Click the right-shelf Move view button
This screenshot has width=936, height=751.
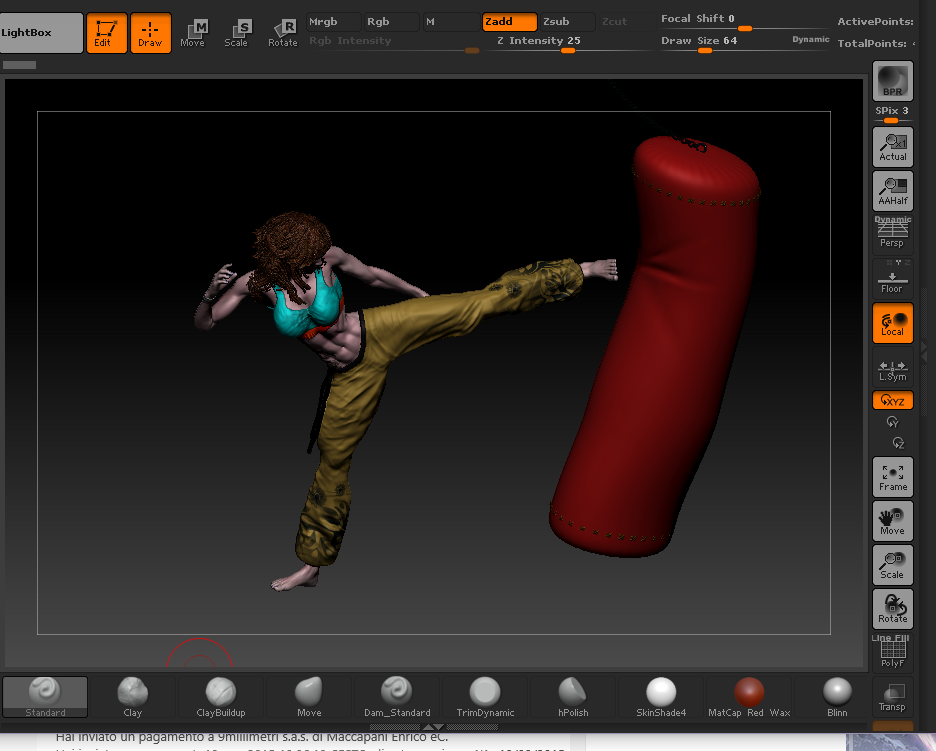(x=892, y=521)
